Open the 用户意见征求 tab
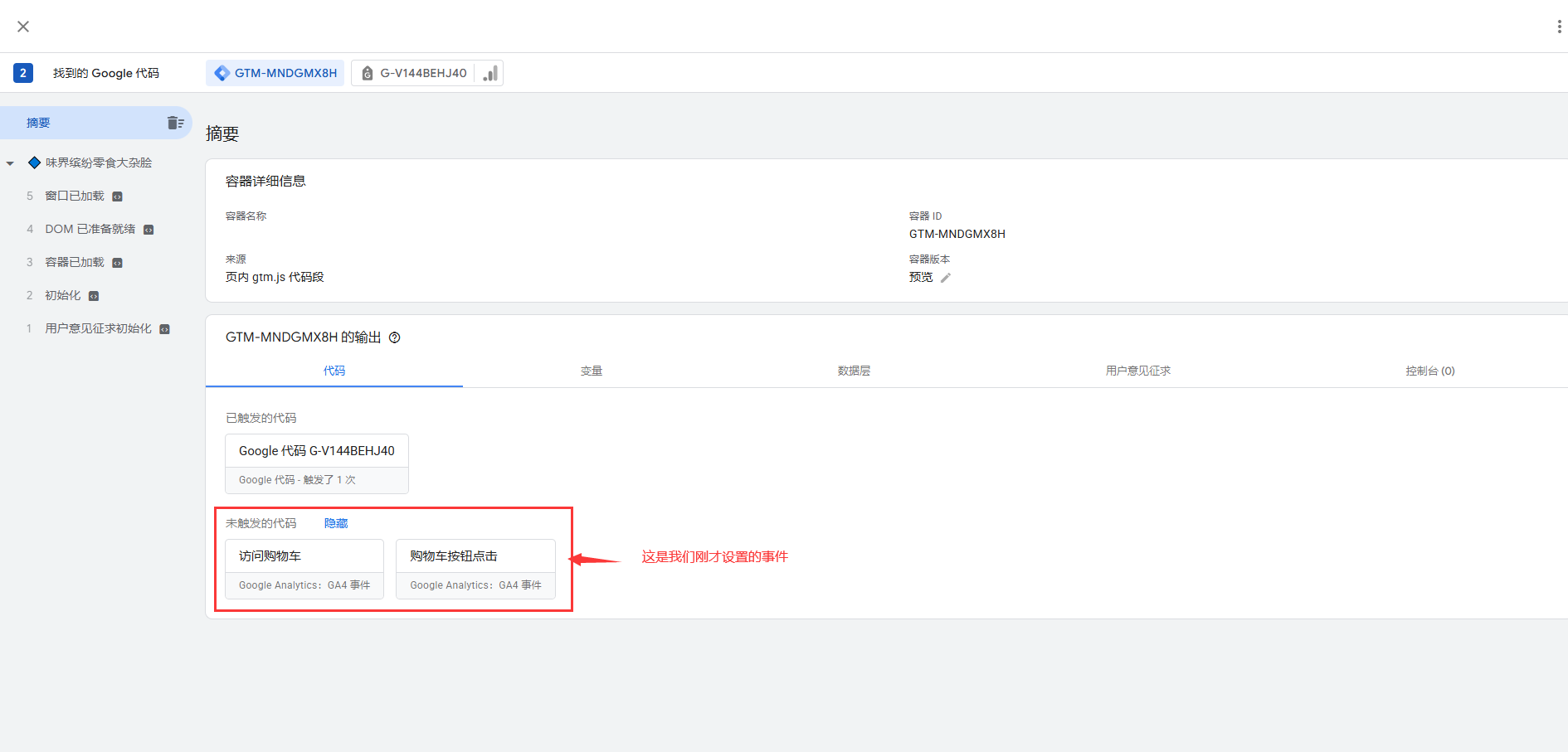 pos(1137,371)
